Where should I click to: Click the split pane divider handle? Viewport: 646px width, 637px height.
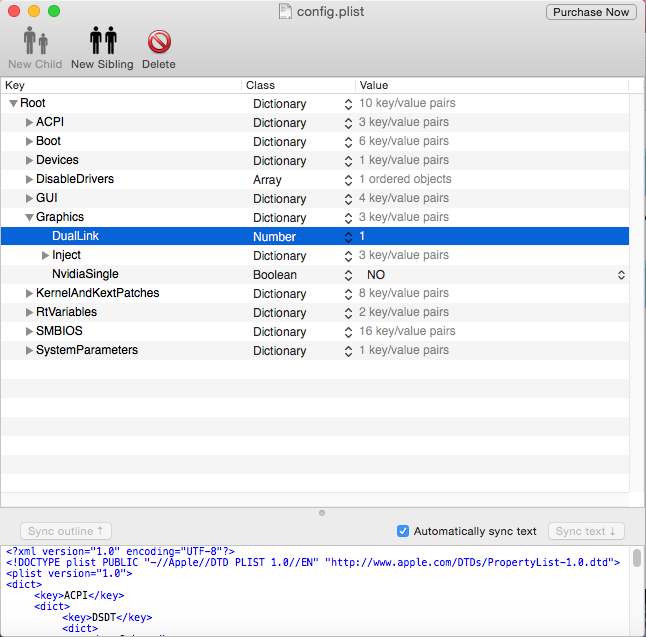pyautogui.click(x=322, y=513)
